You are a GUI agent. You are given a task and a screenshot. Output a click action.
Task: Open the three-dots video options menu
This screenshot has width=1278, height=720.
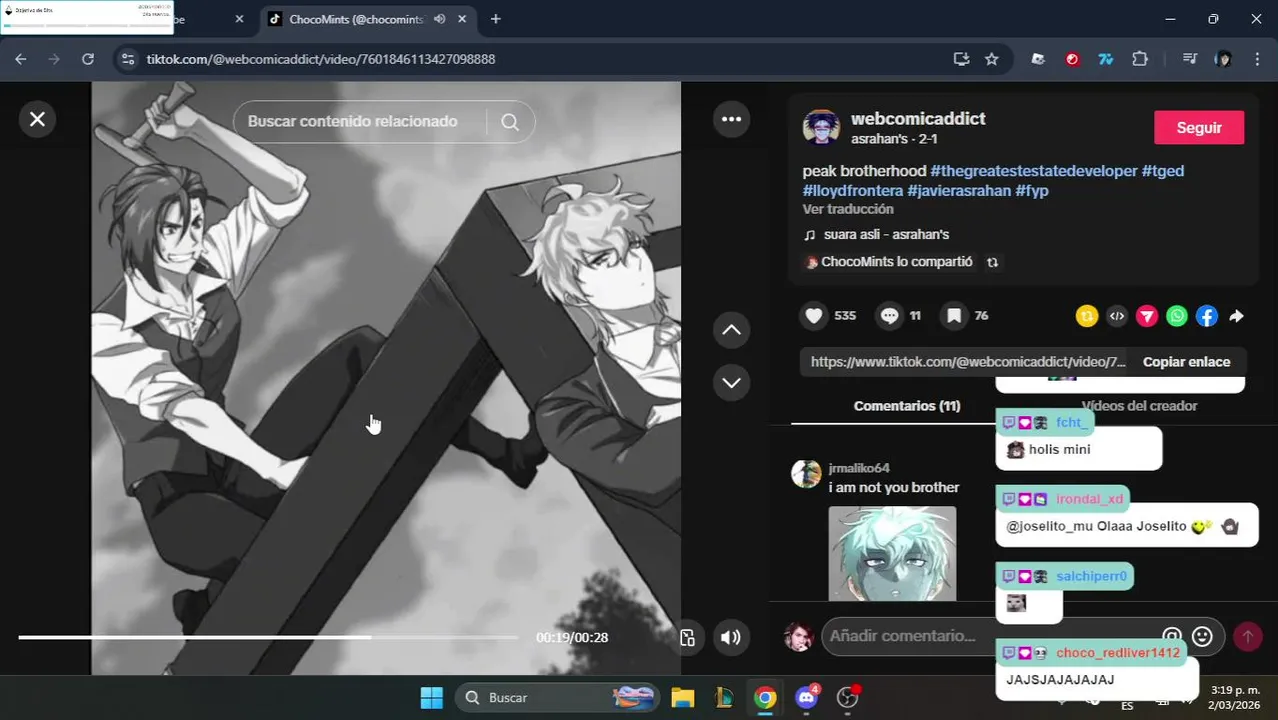(x=731, y=119)
